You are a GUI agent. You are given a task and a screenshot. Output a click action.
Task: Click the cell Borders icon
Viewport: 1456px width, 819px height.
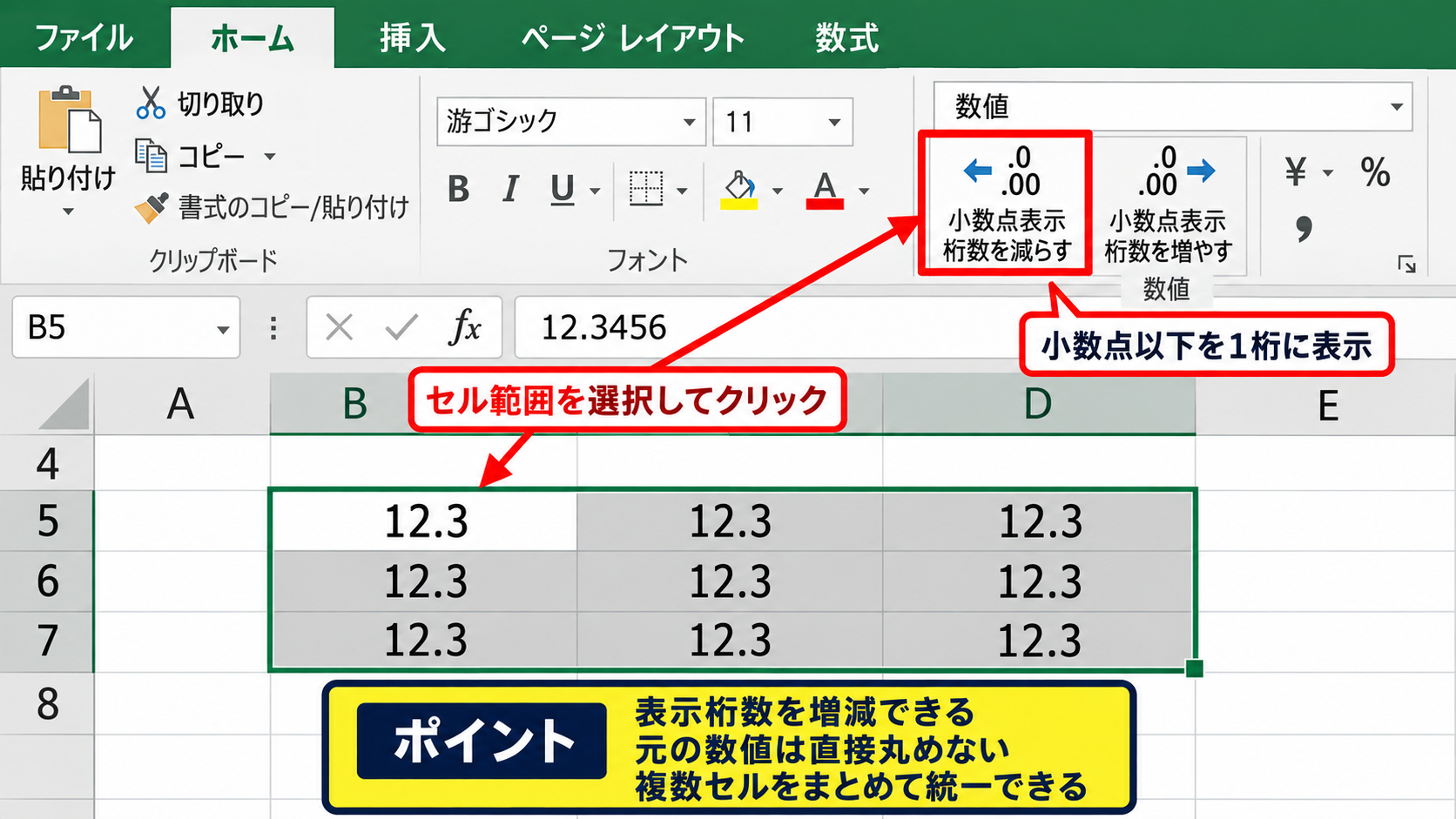pos(646,188)
